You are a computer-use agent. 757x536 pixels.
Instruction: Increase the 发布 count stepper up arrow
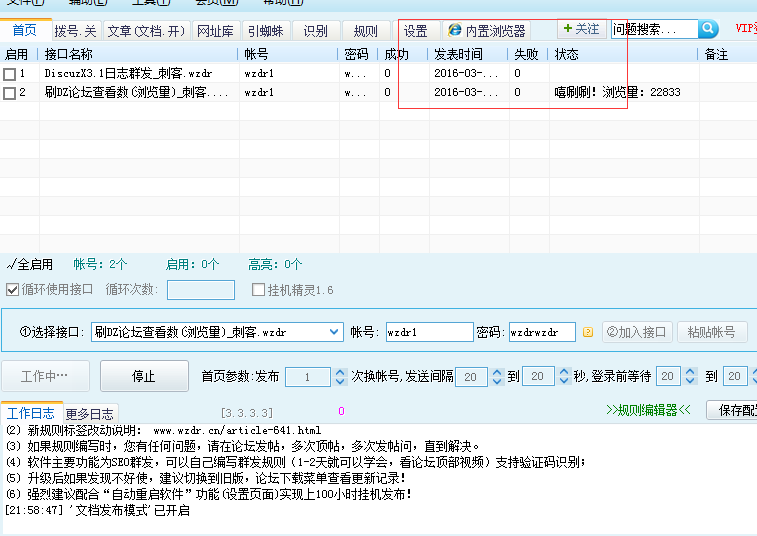340,372
